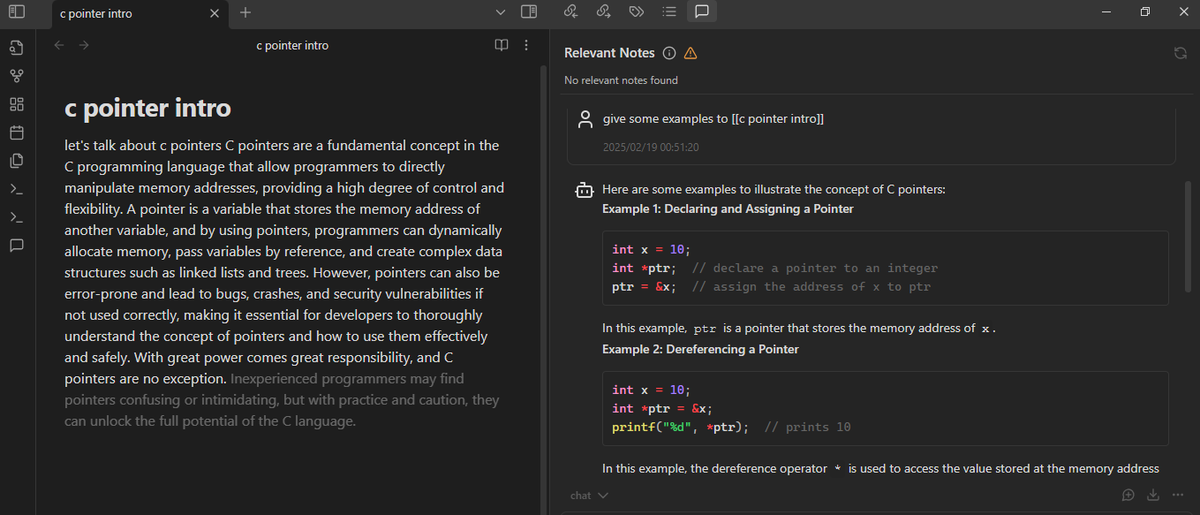Click the Relevant Notes info icon

pos(669,53)
